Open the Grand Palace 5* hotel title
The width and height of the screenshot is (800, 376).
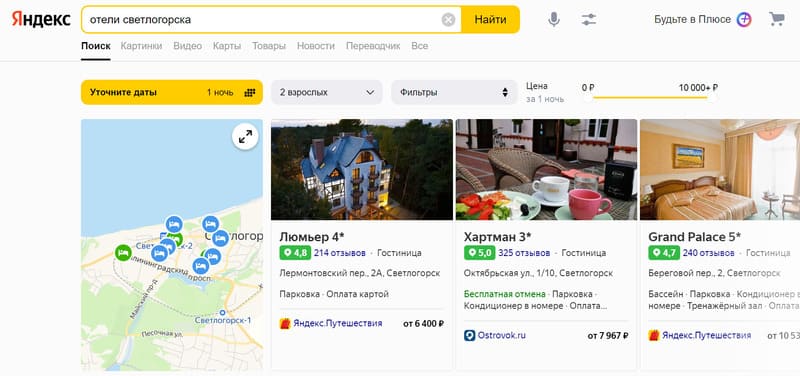pos(694,237)
